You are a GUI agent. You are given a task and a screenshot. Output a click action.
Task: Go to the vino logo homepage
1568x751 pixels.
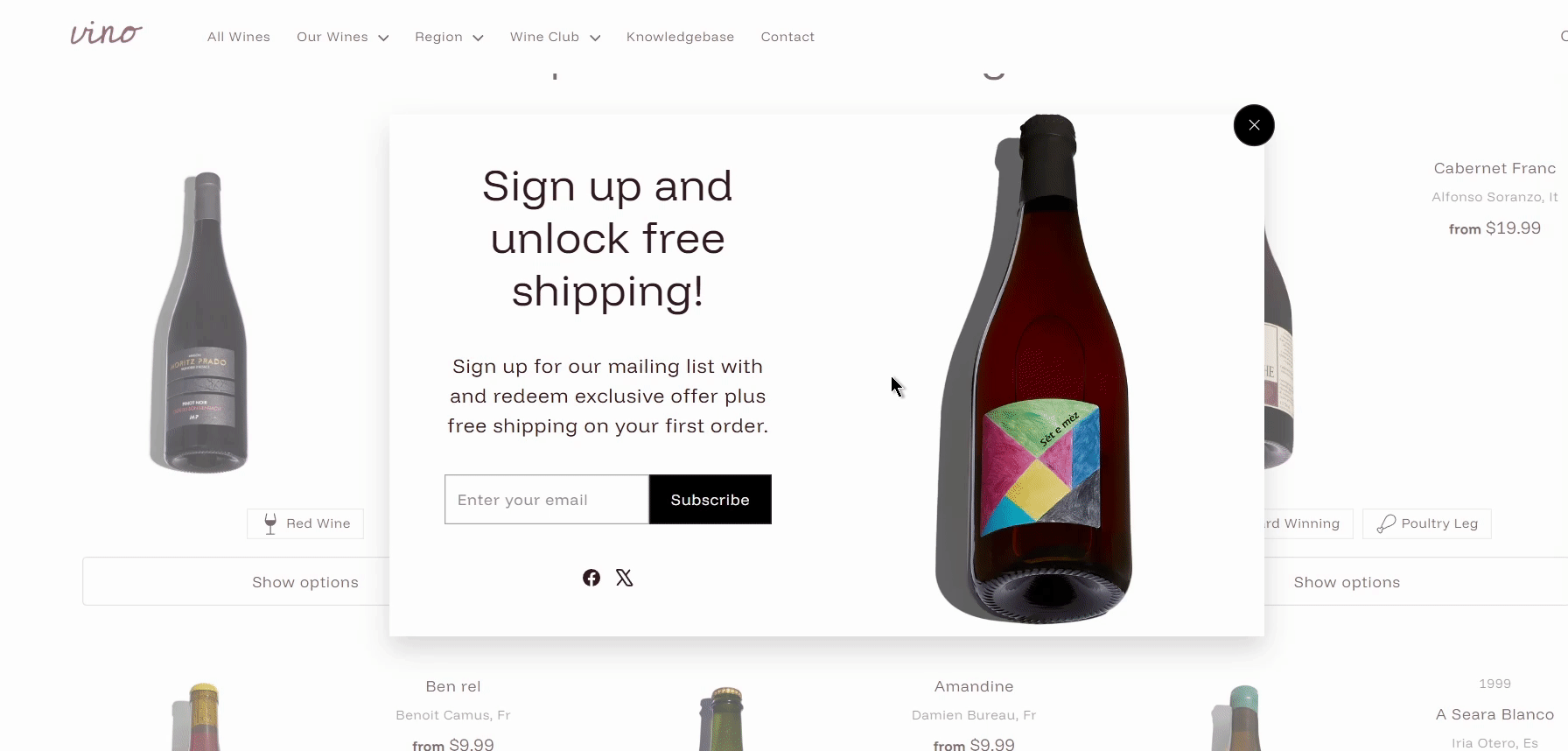[106, 35]
